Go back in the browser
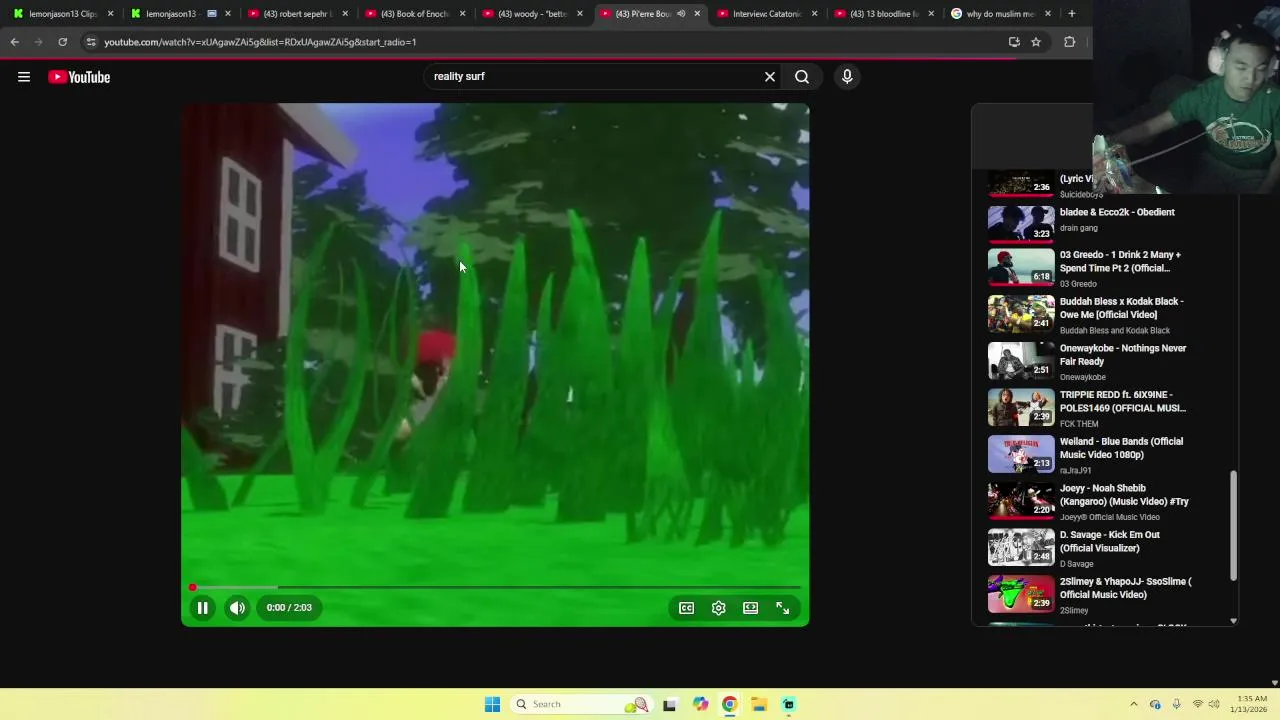This screenshot has width=1280, height=720. (x=14, y=42)
